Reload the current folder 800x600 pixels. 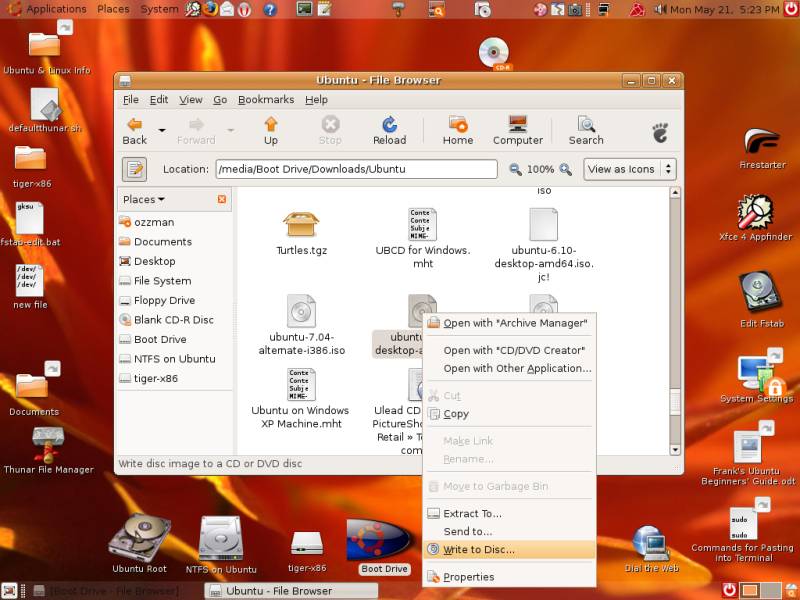389,131
